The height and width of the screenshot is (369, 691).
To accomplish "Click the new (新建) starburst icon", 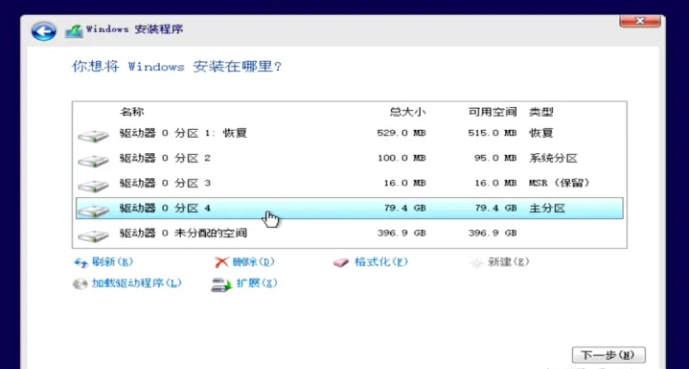I will pos(476,263).
